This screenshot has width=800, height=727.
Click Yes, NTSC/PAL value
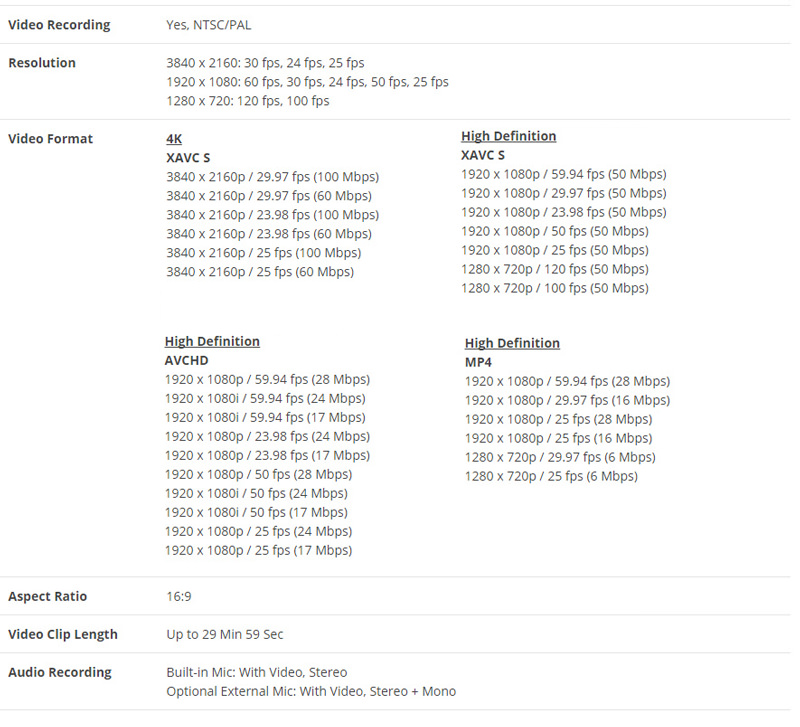point(209,25)
